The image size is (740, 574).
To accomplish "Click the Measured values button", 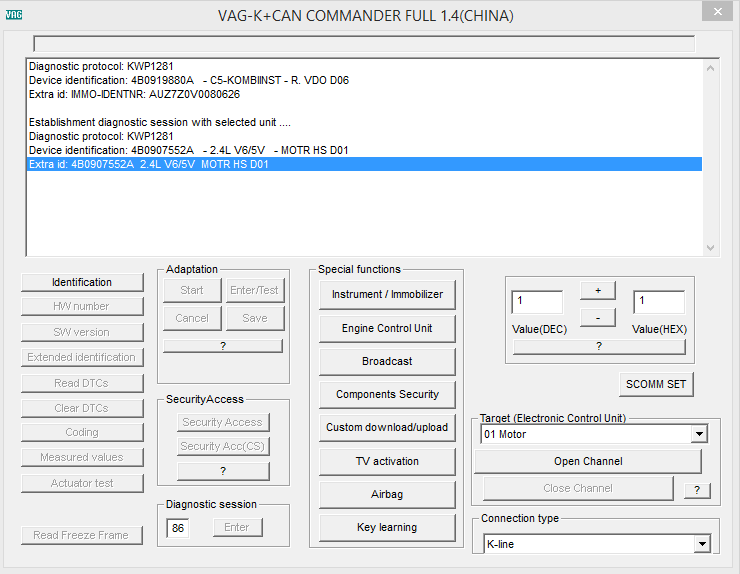I will pos(82,457).
